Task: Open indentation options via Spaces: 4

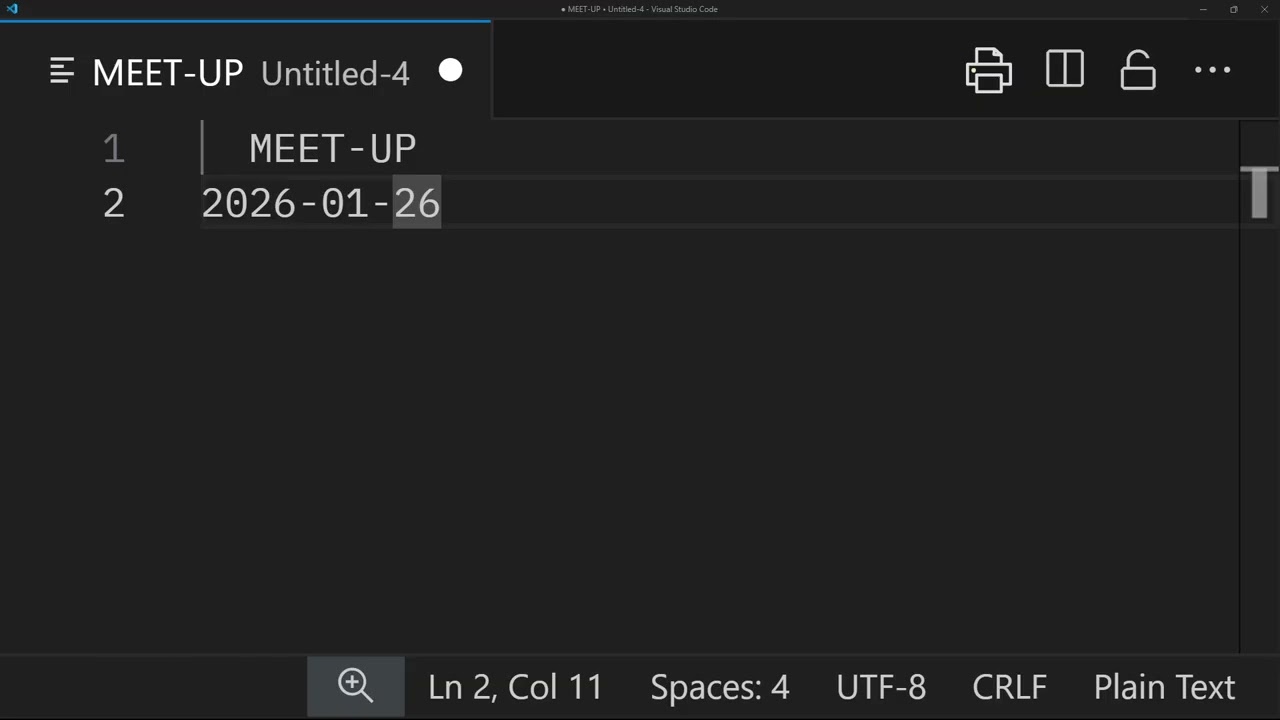Action: coord(719,687)
